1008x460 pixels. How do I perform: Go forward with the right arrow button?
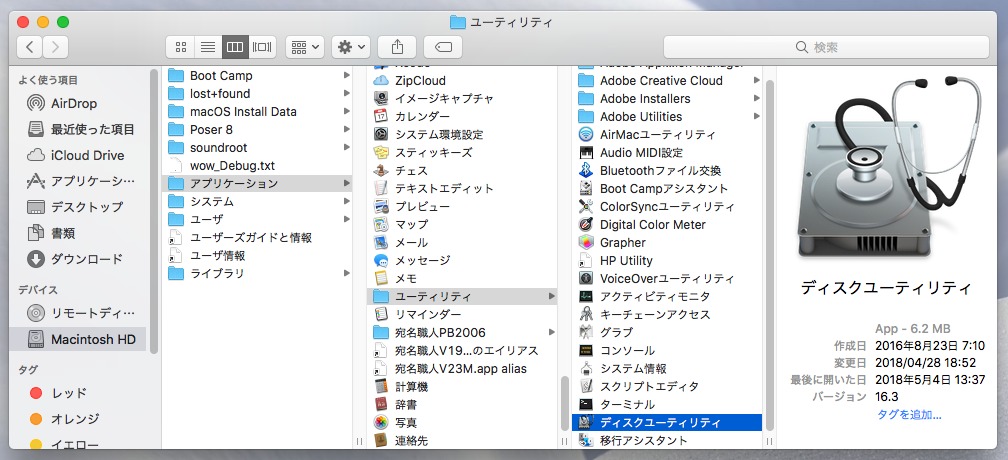56,47
